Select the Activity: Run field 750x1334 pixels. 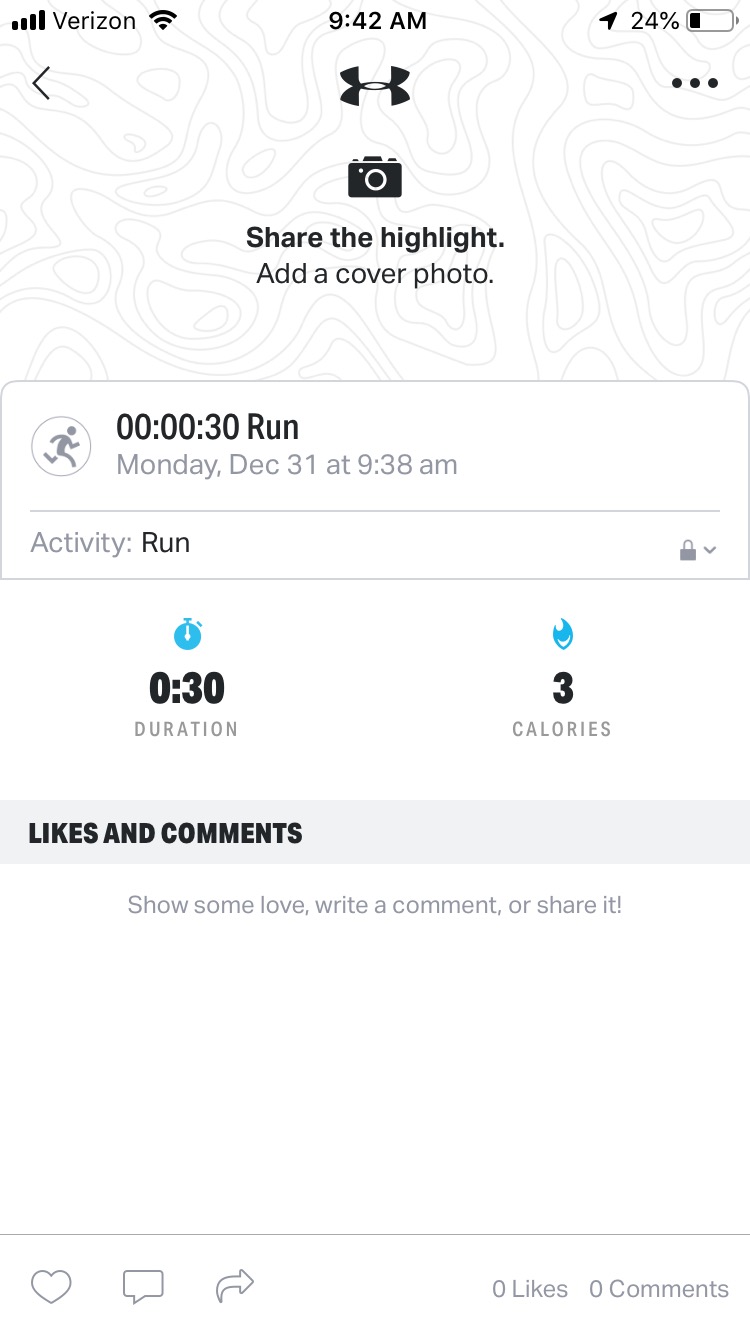coord(375,544)
